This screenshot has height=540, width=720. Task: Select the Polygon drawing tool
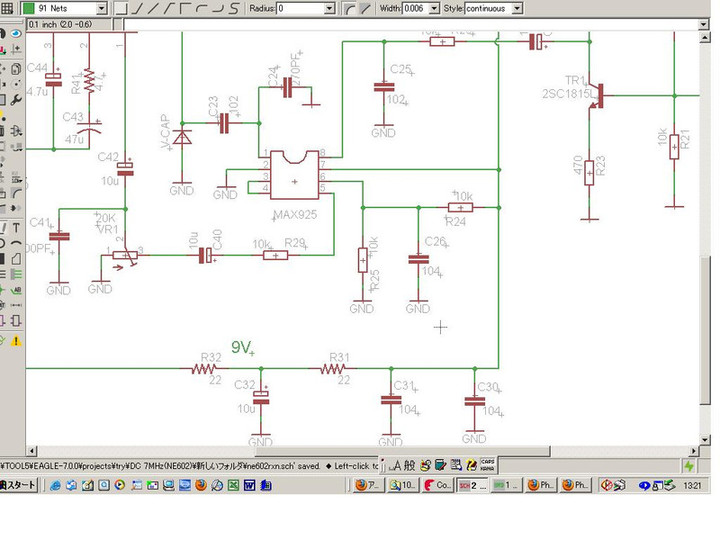(x=17, y=258)
